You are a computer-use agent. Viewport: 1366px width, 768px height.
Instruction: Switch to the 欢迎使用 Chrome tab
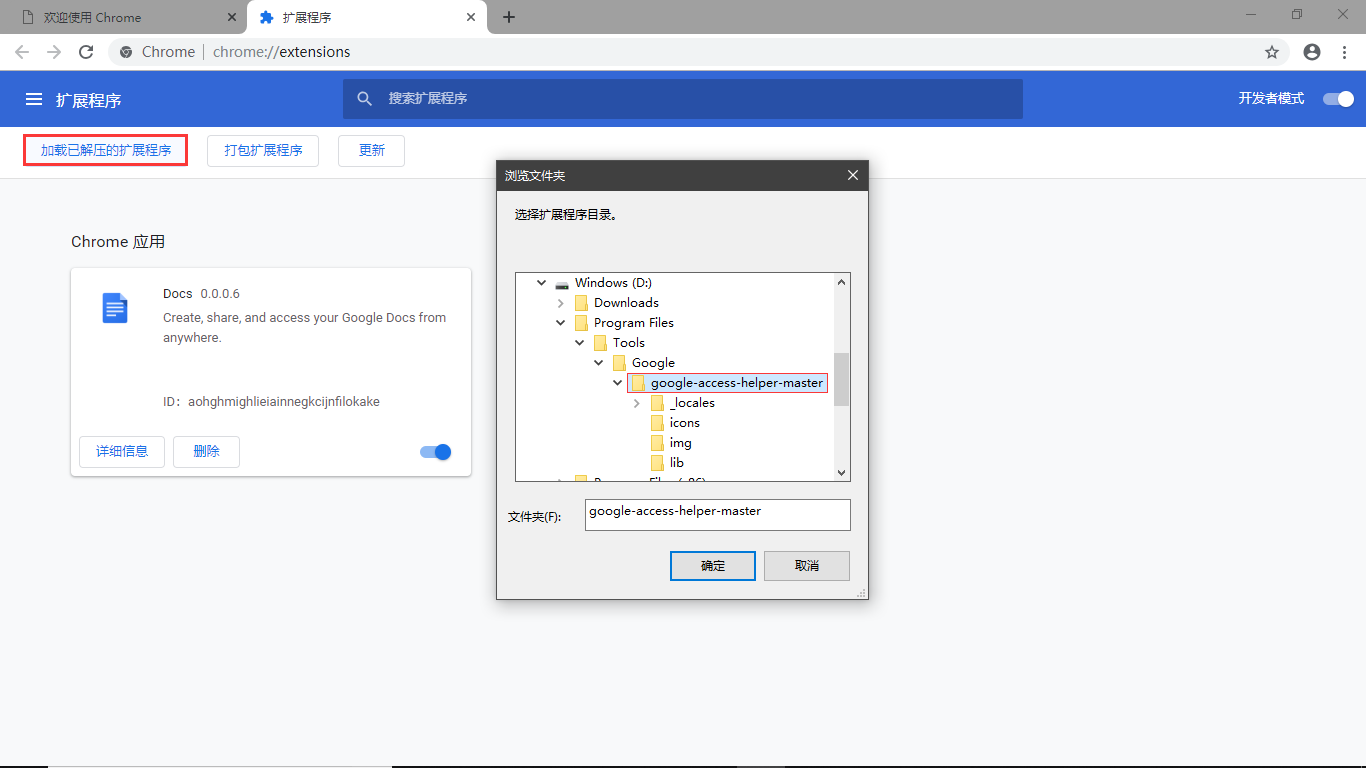pos(123,18)
